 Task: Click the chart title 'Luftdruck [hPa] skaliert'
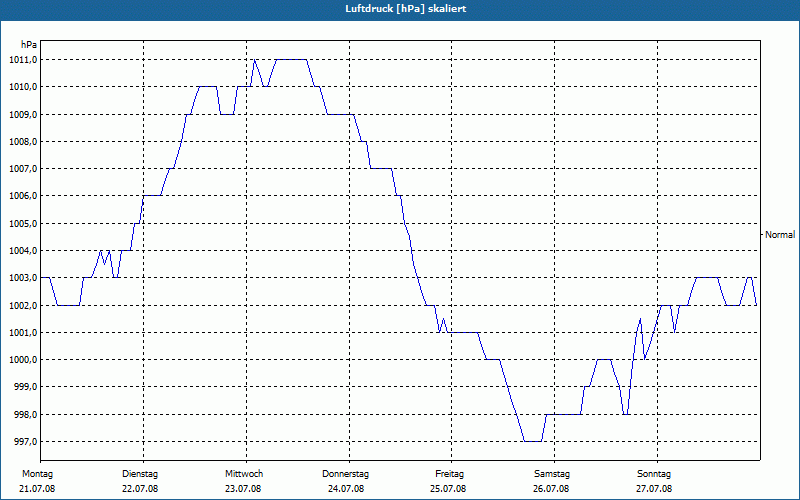click(x=405, y=9)
